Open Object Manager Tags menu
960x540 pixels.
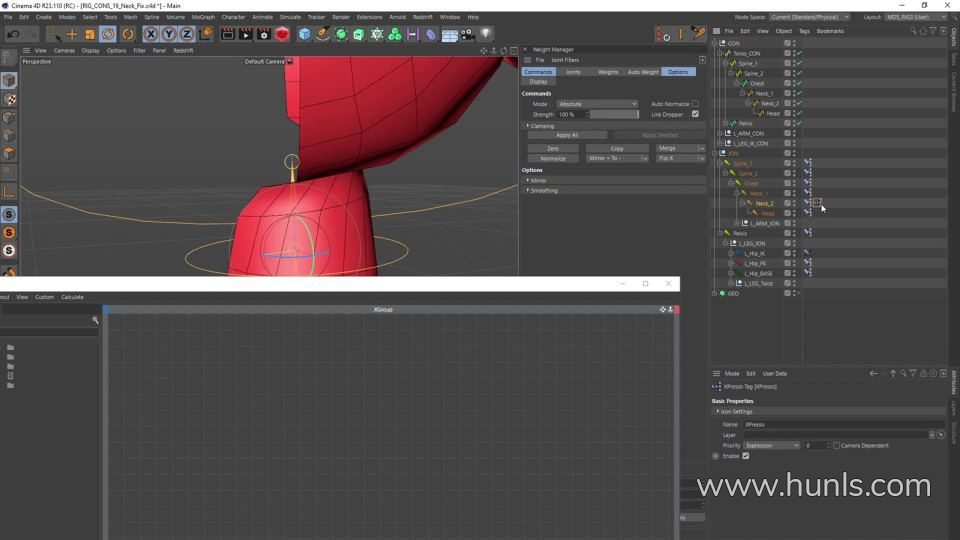pyautogui.click(x=804, y=31)
